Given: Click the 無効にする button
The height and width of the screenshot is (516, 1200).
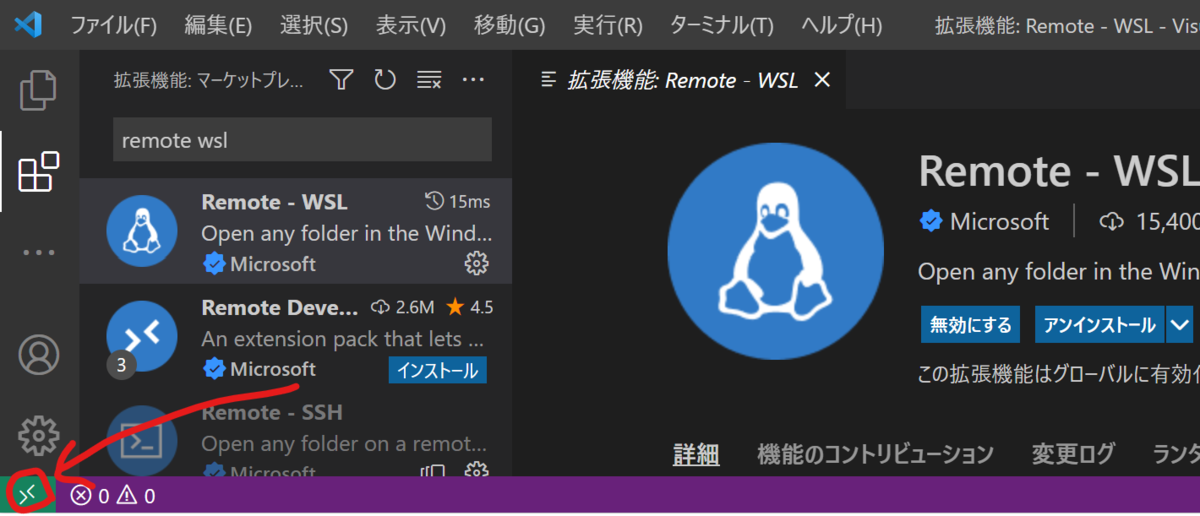Looking at the screenshot, I should coord(970,325).
